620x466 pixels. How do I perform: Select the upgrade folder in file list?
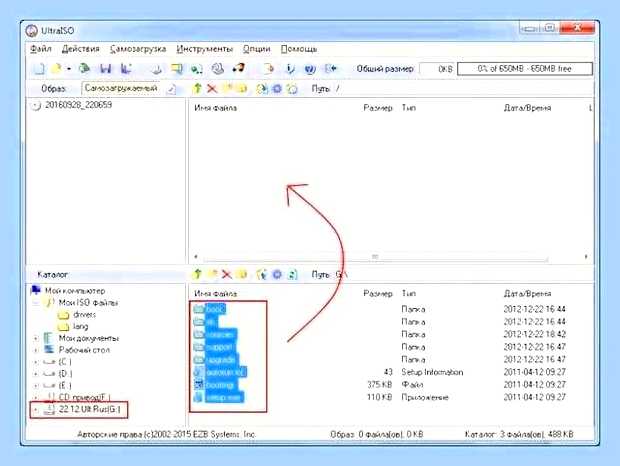coord(221,360)
